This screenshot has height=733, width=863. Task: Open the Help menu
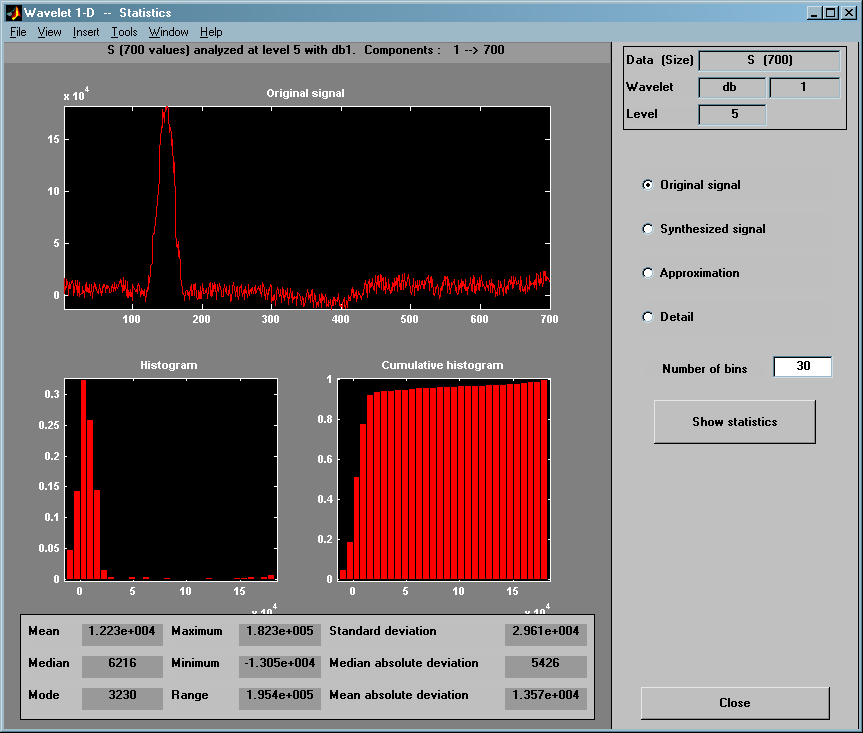click(211, 32)
